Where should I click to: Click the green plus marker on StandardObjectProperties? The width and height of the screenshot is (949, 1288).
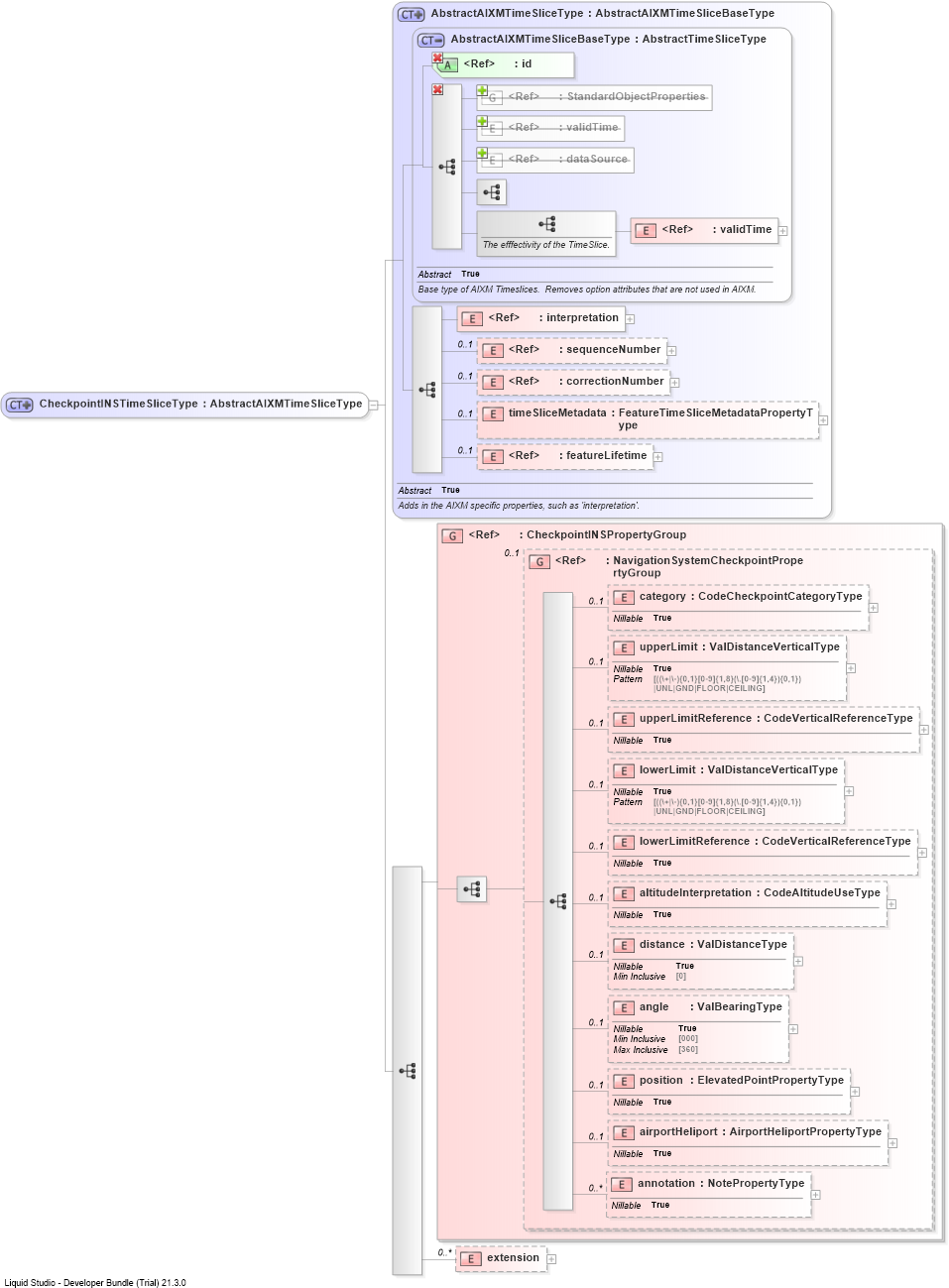pyautogui.click(x=482, y=90)
